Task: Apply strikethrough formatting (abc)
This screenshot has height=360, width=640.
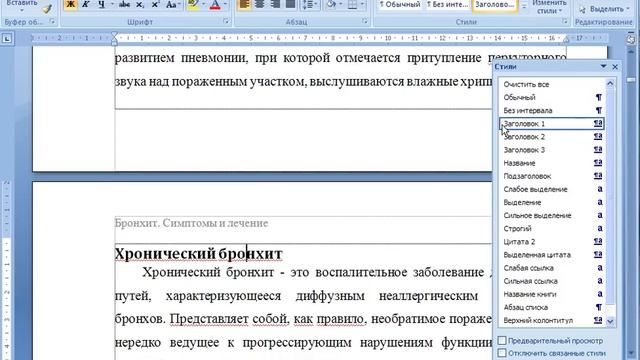Action: (124, 4)
